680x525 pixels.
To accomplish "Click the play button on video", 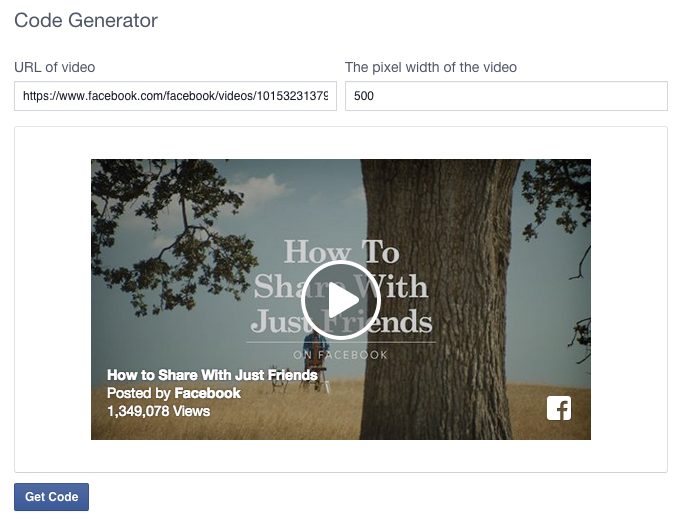I will pyautogui.click(x=340, y=300).
